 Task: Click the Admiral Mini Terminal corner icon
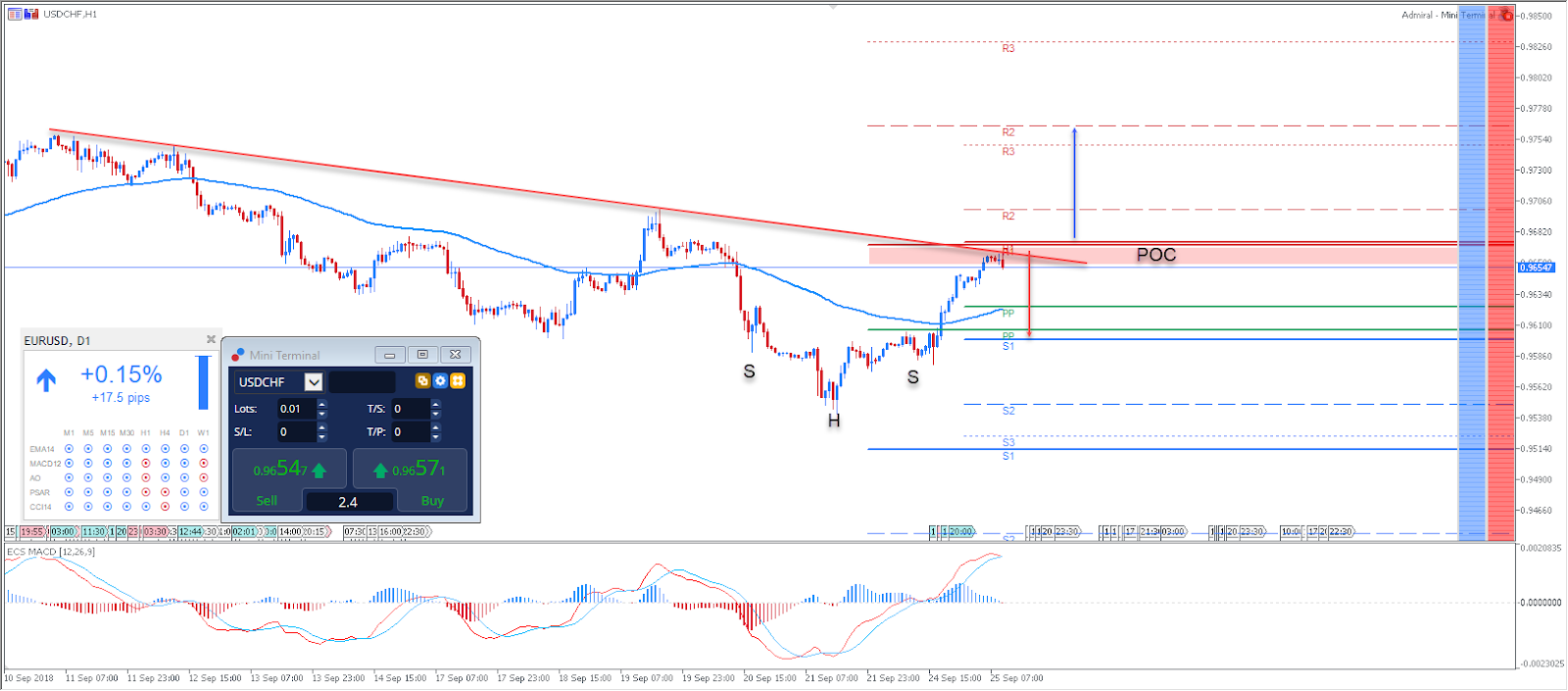[x=1506, y=15]
